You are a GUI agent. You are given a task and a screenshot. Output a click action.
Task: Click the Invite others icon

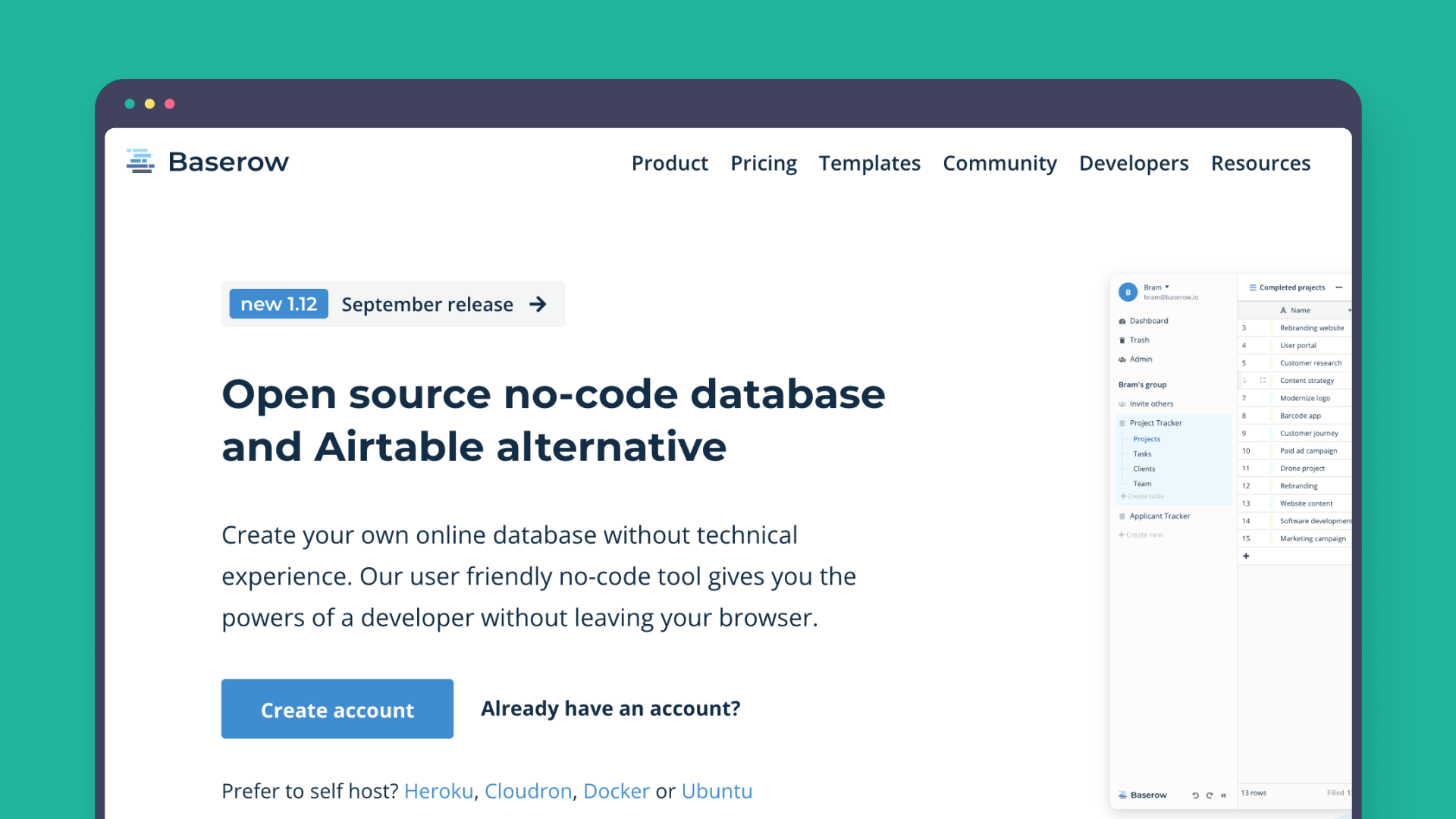click(x=1122, y=403)
